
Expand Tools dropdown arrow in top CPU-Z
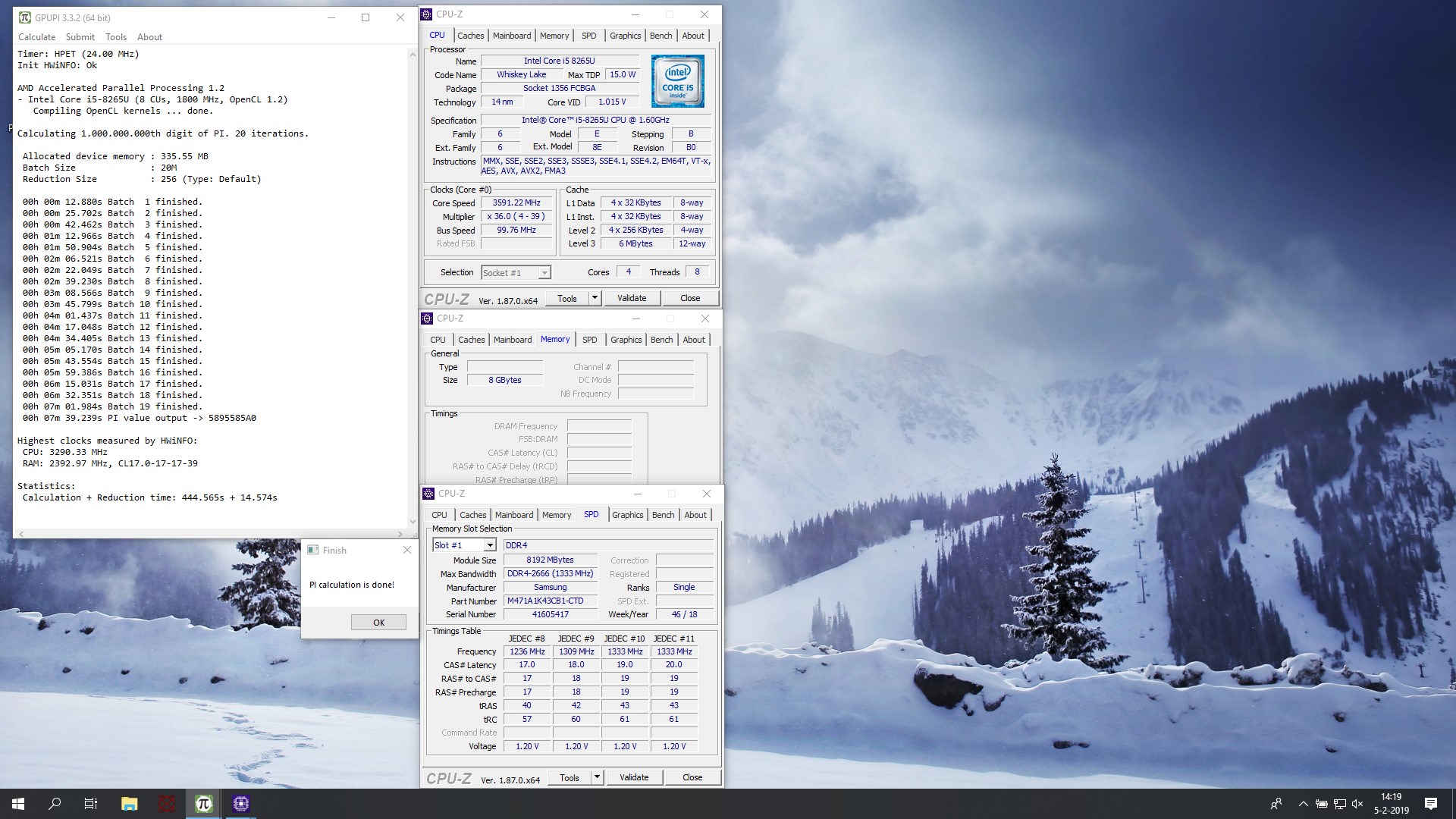coord(595,299)
